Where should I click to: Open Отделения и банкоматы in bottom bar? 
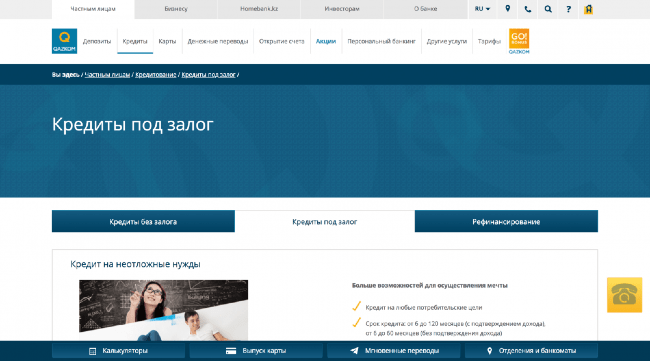coord(531,351)
